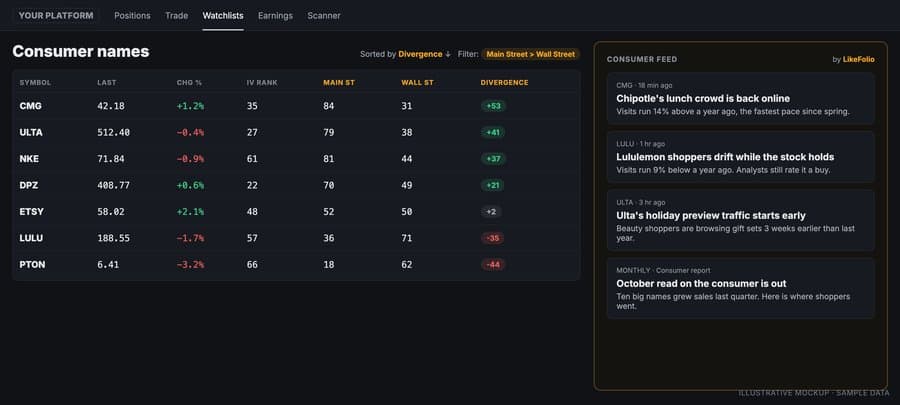Click CMG's +53 divergence badge
This screenshot has width=900, height=405.
[x=493, y=106]
